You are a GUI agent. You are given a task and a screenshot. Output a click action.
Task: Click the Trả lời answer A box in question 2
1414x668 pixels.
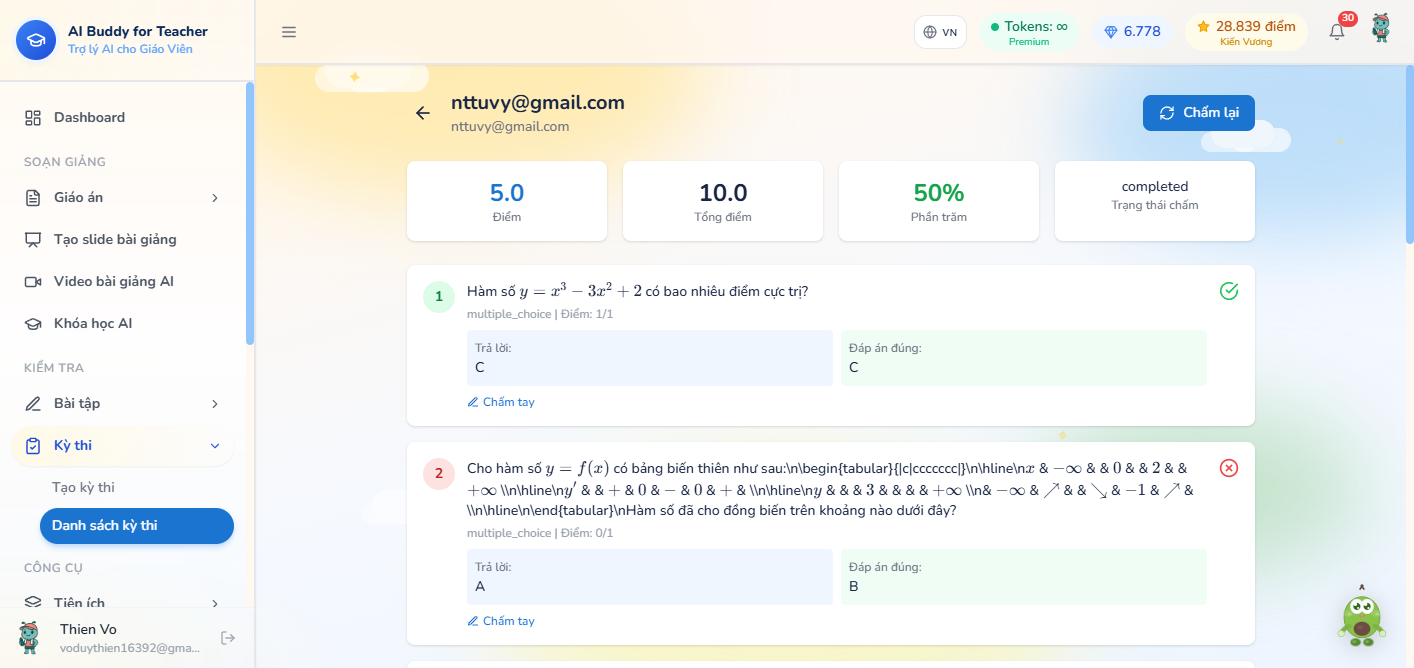650,577
